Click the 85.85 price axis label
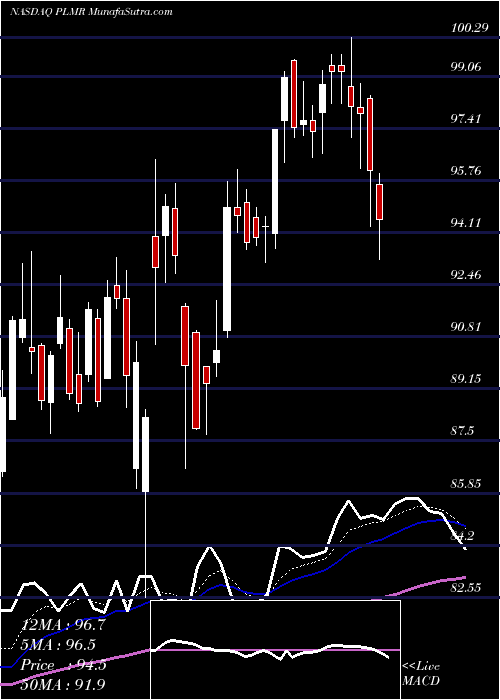The height and width of the screenshot is (700, 500). pos(466,483)
